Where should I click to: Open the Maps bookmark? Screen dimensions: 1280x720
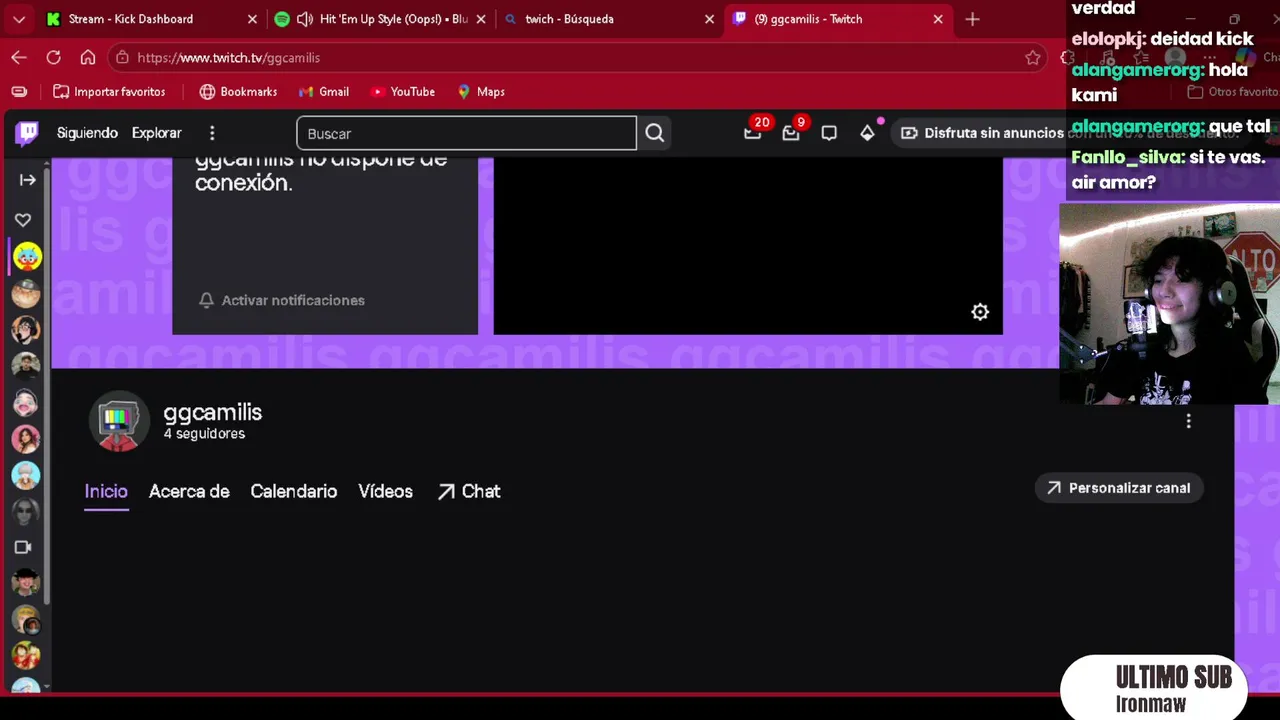tap(480, 92)
